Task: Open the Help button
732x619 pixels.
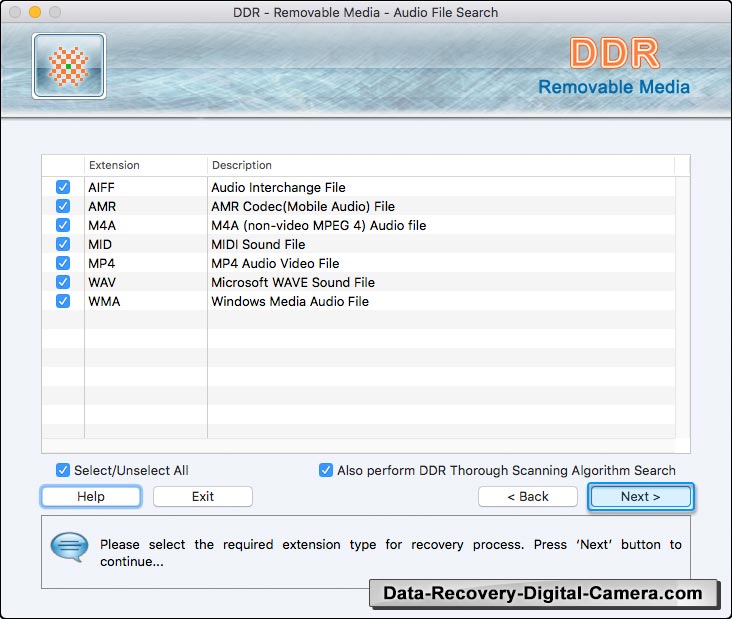Action: click(x=91, y=496)
